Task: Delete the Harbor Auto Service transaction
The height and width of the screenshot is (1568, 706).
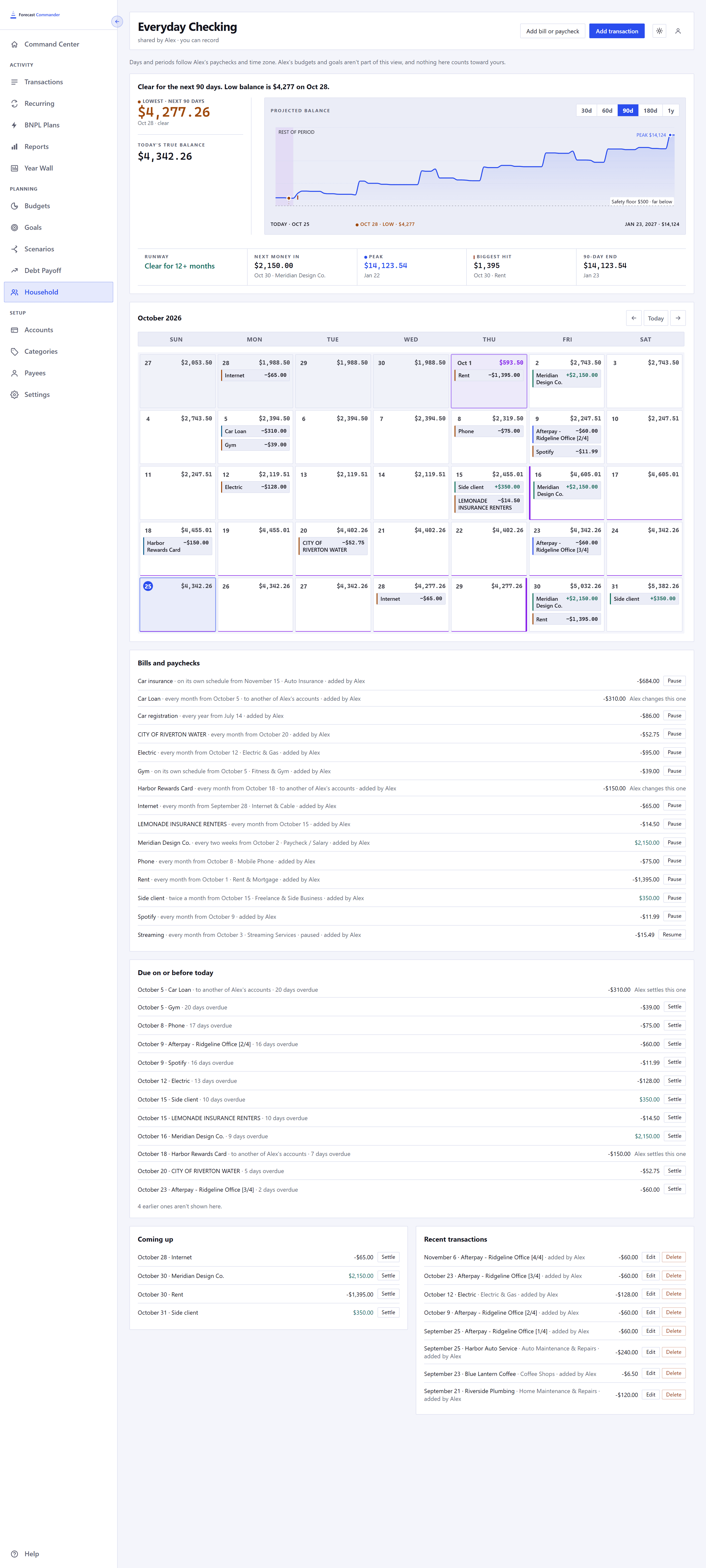Action: (674, 1352)
